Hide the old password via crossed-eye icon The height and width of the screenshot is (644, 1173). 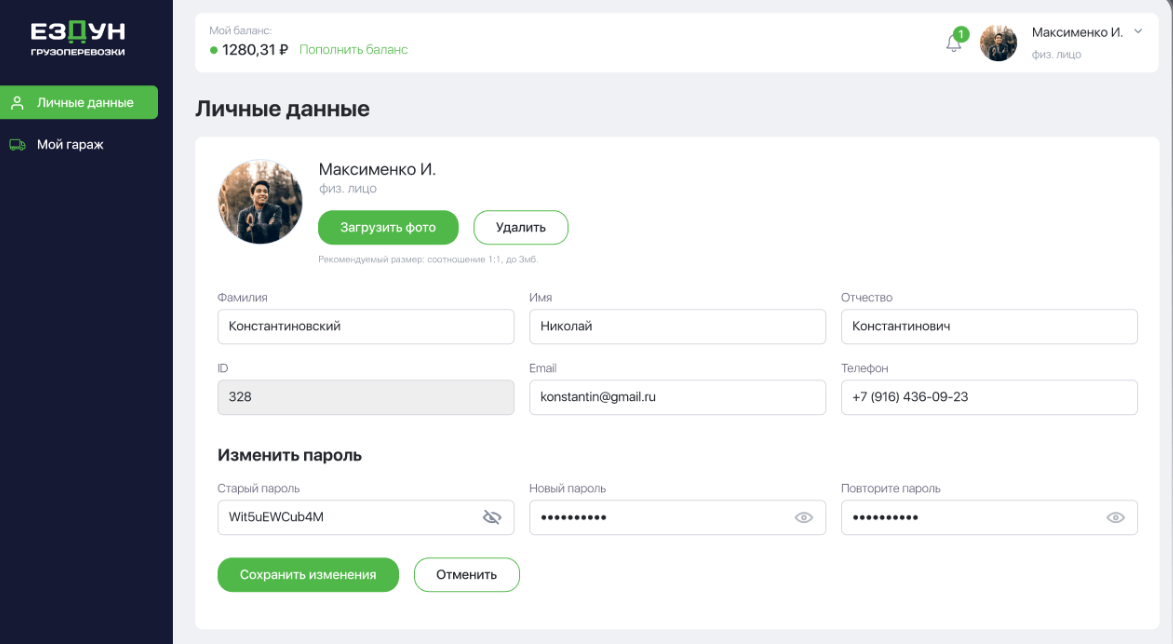tap(491, 517)
